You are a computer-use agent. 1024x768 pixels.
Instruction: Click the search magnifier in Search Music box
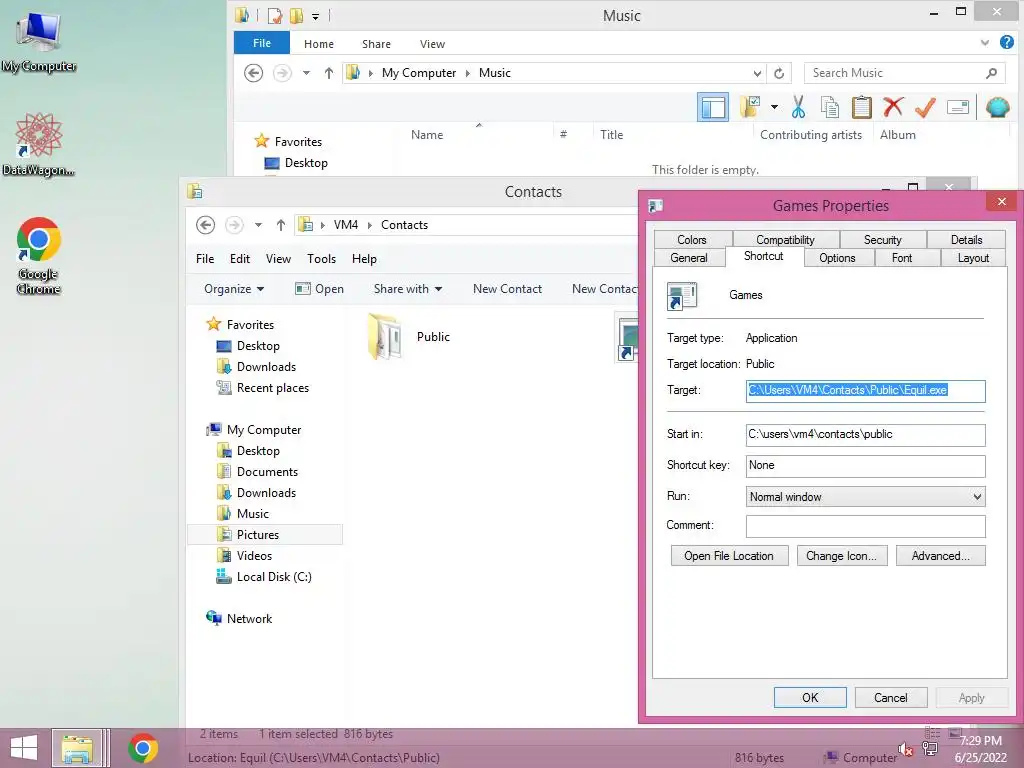[991, 73]
